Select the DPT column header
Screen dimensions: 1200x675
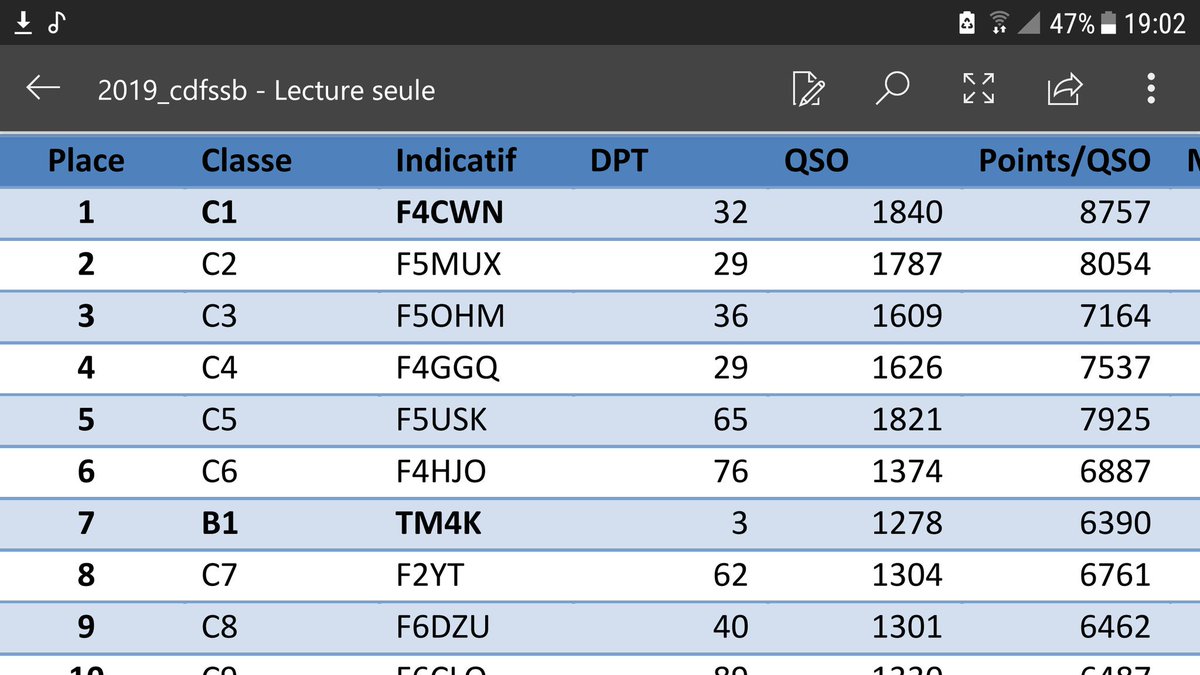[619, 160]
